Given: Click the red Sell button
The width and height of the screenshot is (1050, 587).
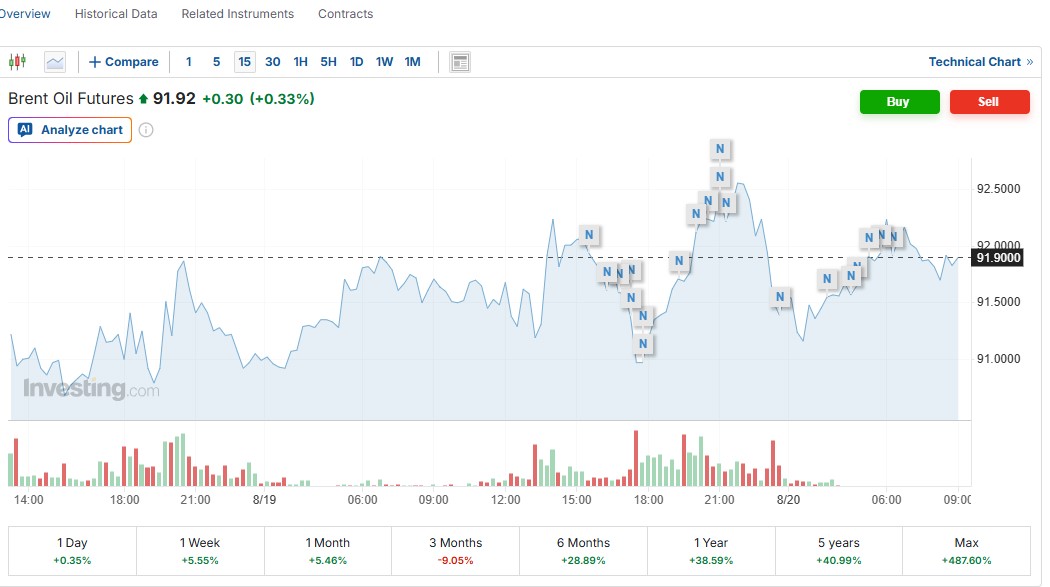Looking at the screenshot, I should pos(989,102).
